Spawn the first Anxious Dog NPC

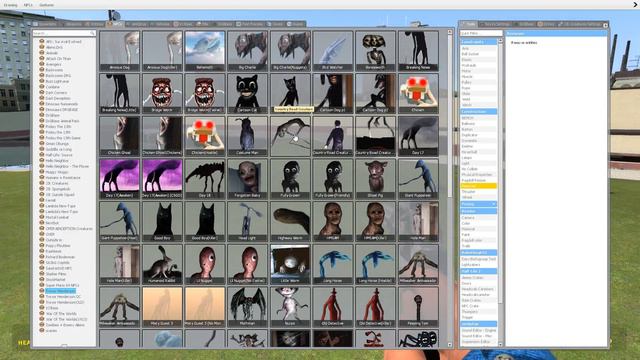(119, 51)
